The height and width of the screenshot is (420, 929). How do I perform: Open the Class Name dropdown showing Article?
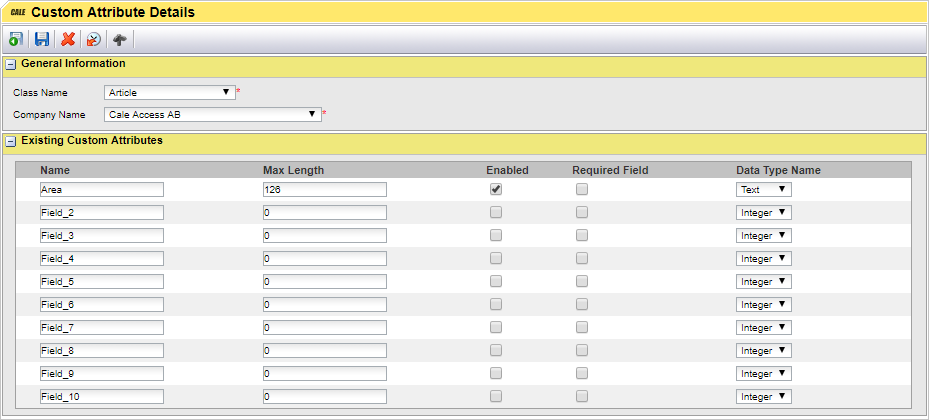click(169, 92)
